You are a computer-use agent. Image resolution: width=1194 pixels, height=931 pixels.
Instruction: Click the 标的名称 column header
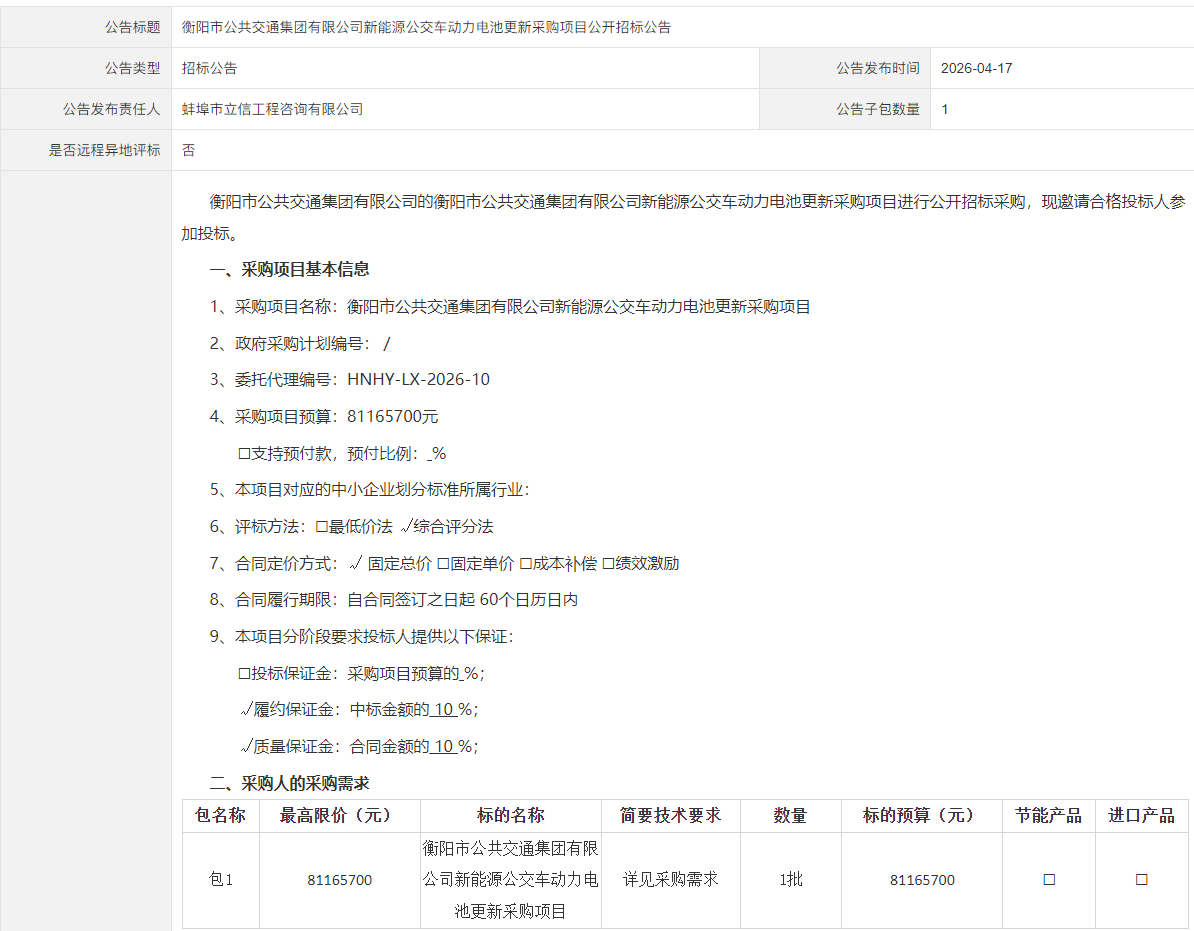(x=508, y=815)
